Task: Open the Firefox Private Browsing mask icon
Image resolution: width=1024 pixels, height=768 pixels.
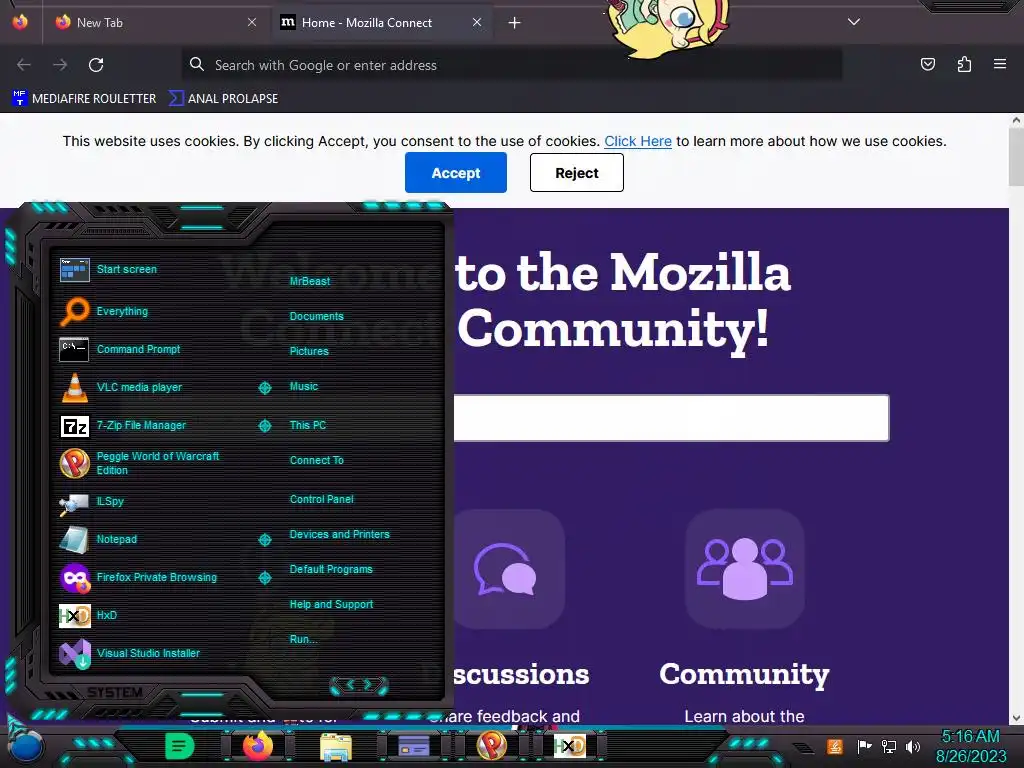Action: click(74, 578)
